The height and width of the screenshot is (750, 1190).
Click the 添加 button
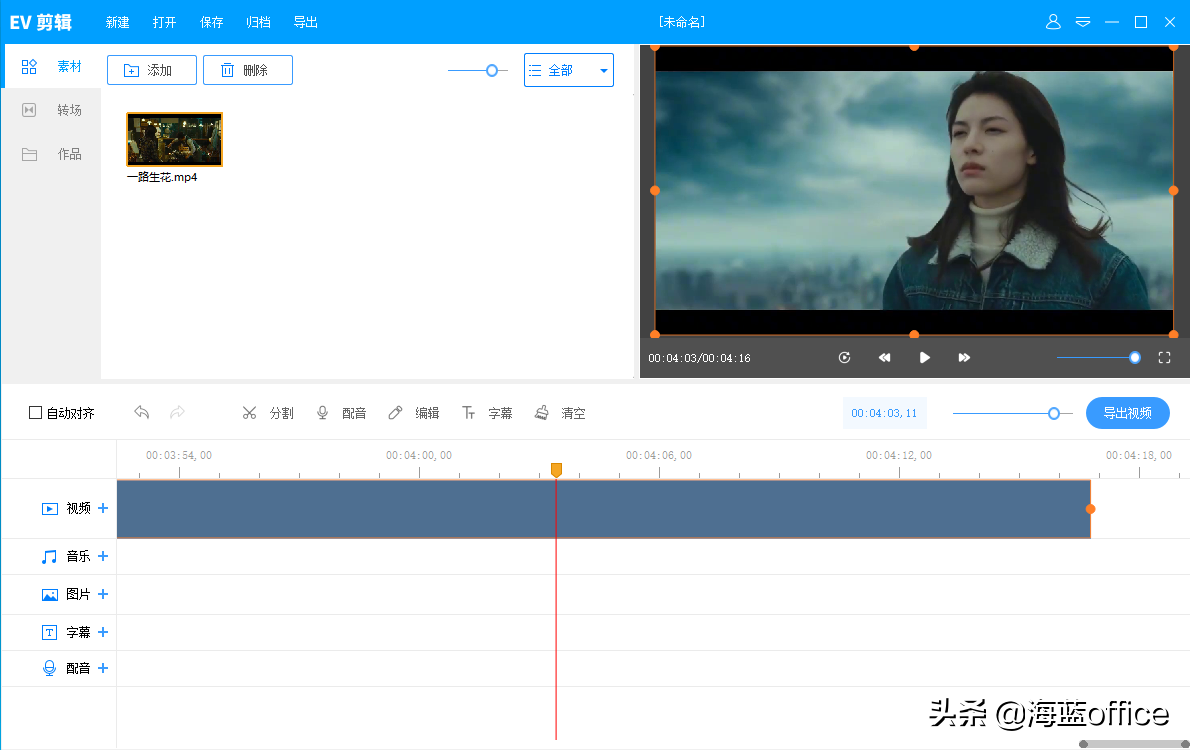point(152,70)
